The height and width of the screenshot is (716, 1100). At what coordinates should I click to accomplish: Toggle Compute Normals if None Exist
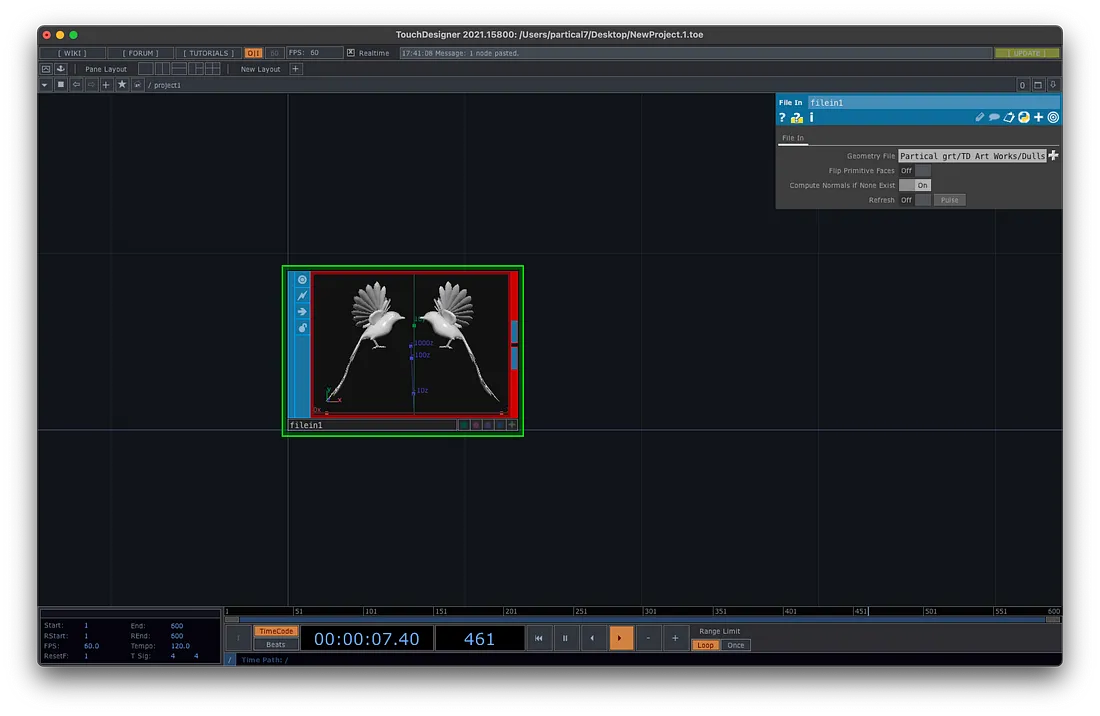coord(914,185)
